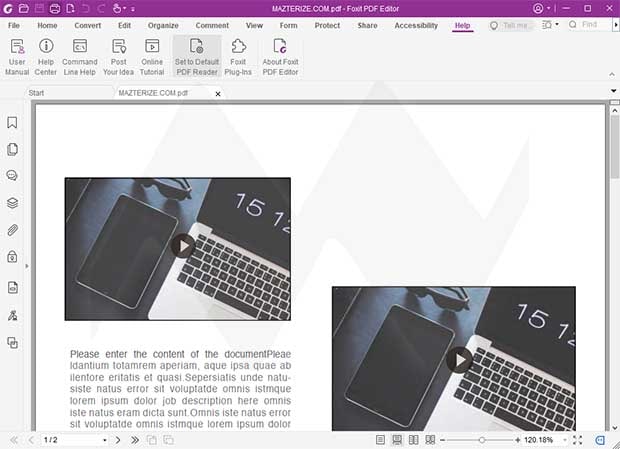
Task: Set Foxit as Default PDF Reader
Action: click(197, 57)
